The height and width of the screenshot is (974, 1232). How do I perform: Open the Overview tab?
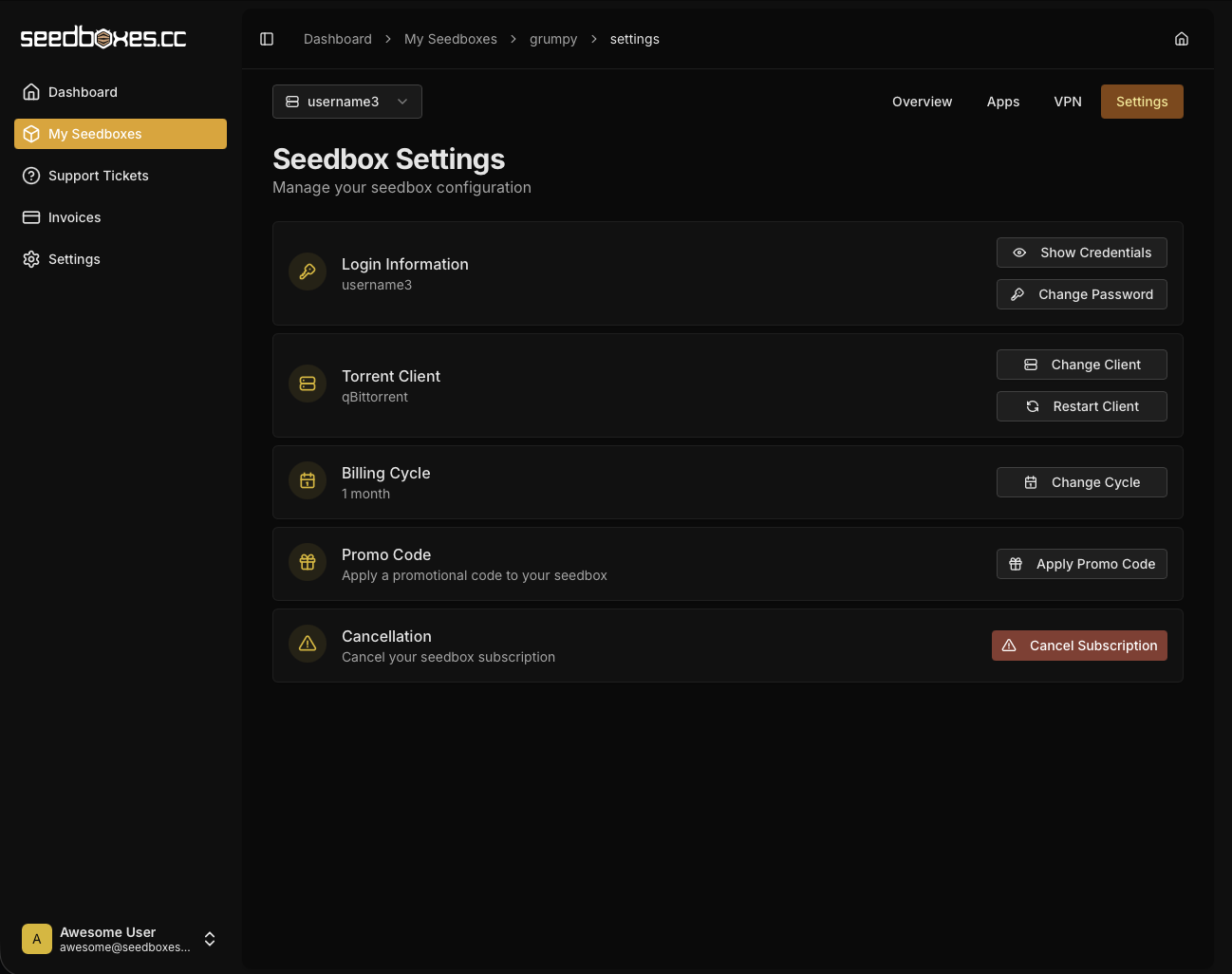(x=922, y=102)
